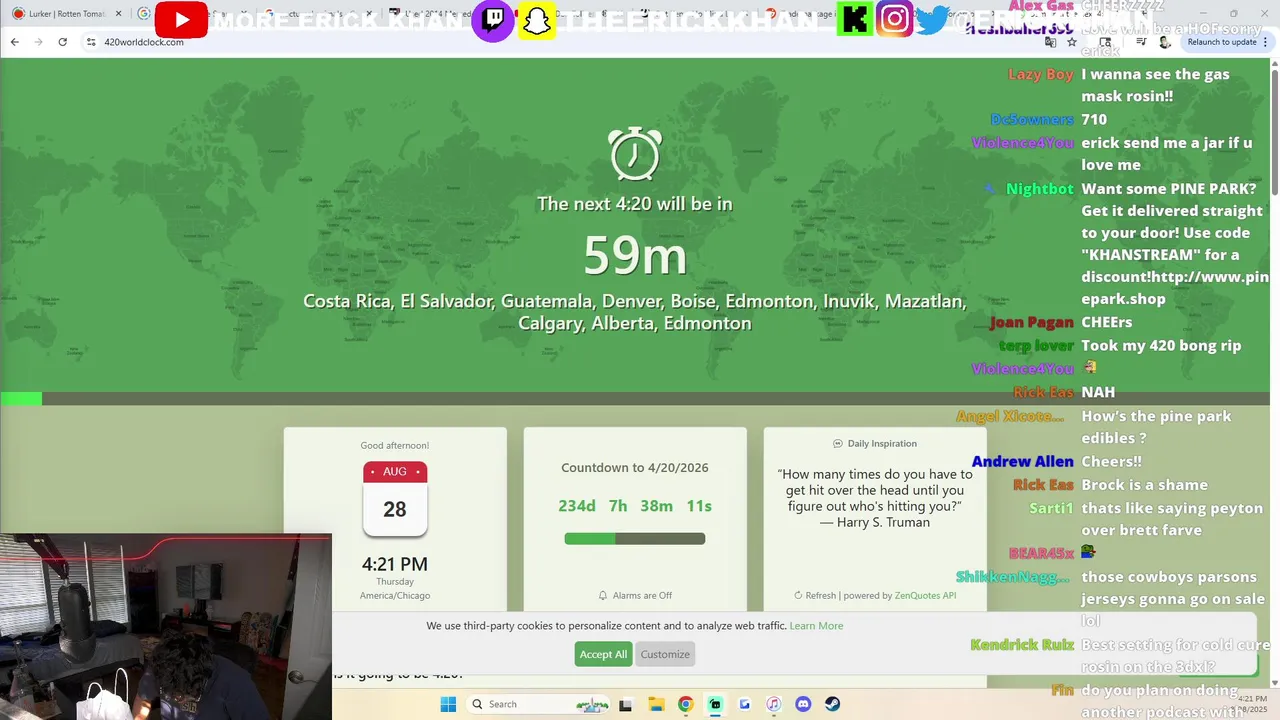Open the Discord taskbar icon
The width and height of the screenshot is (1280, 720).
click(x=803, y=704)
